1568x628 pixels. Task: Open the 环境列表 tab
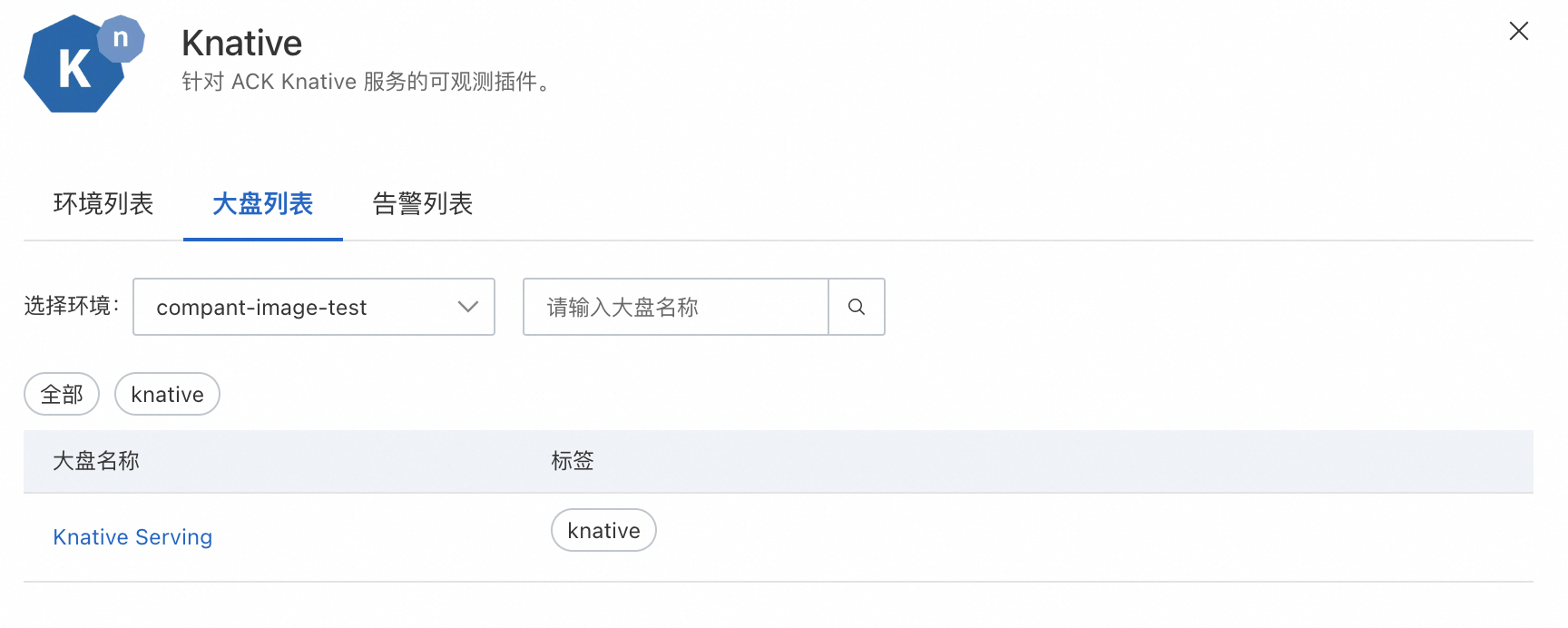[103, 204]
